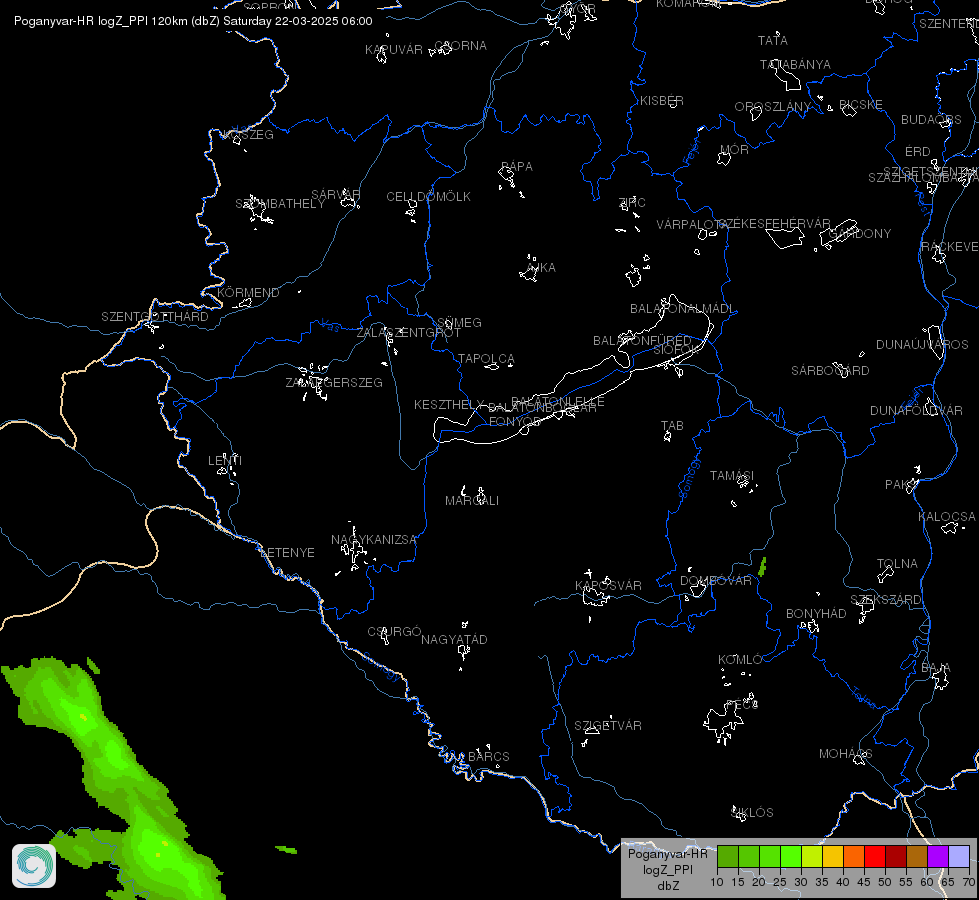Click the KAPOSVÁR city label

608,585
